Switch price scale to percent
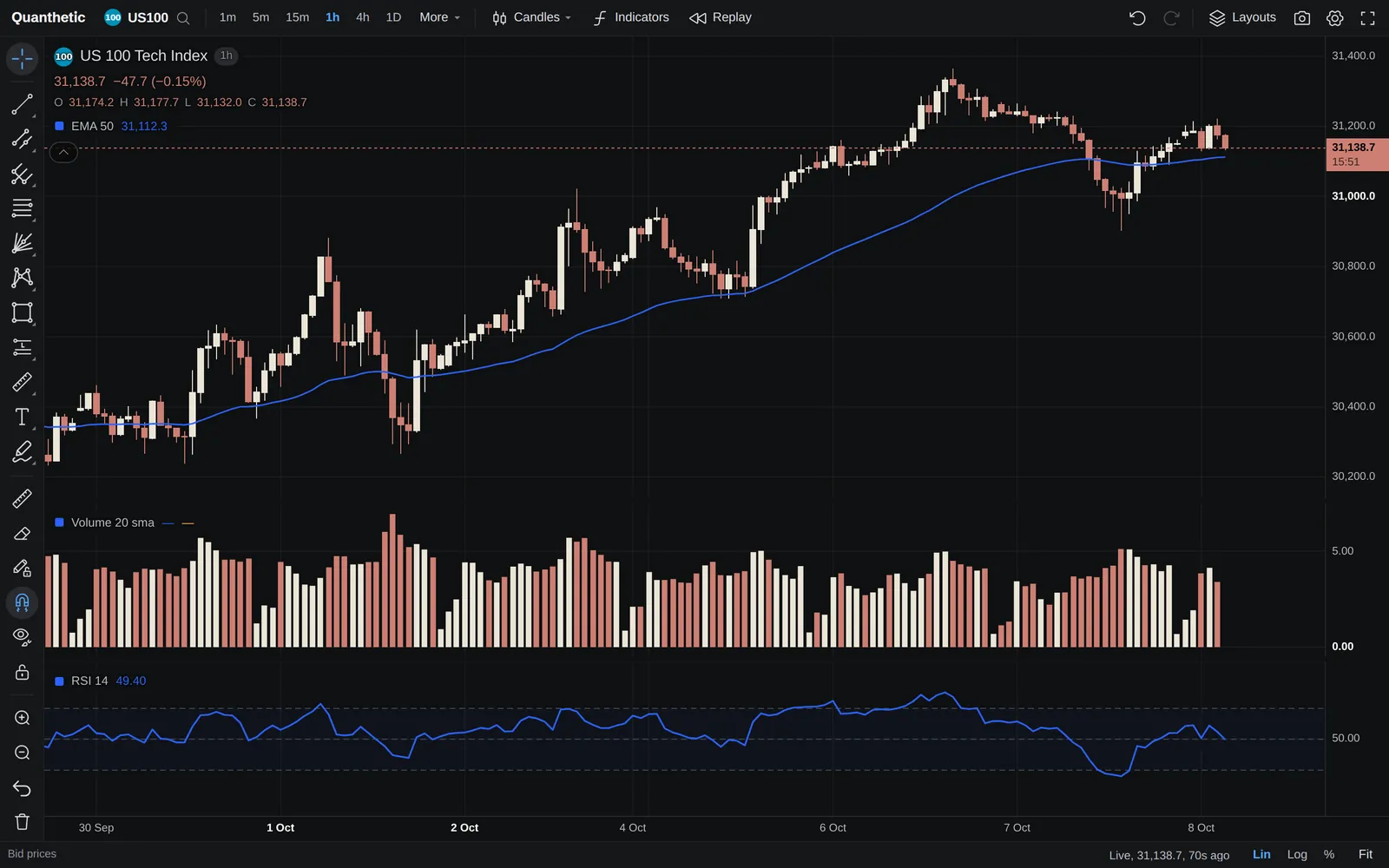Screen dimensions: 1389x868 (x=1329, y=855)
